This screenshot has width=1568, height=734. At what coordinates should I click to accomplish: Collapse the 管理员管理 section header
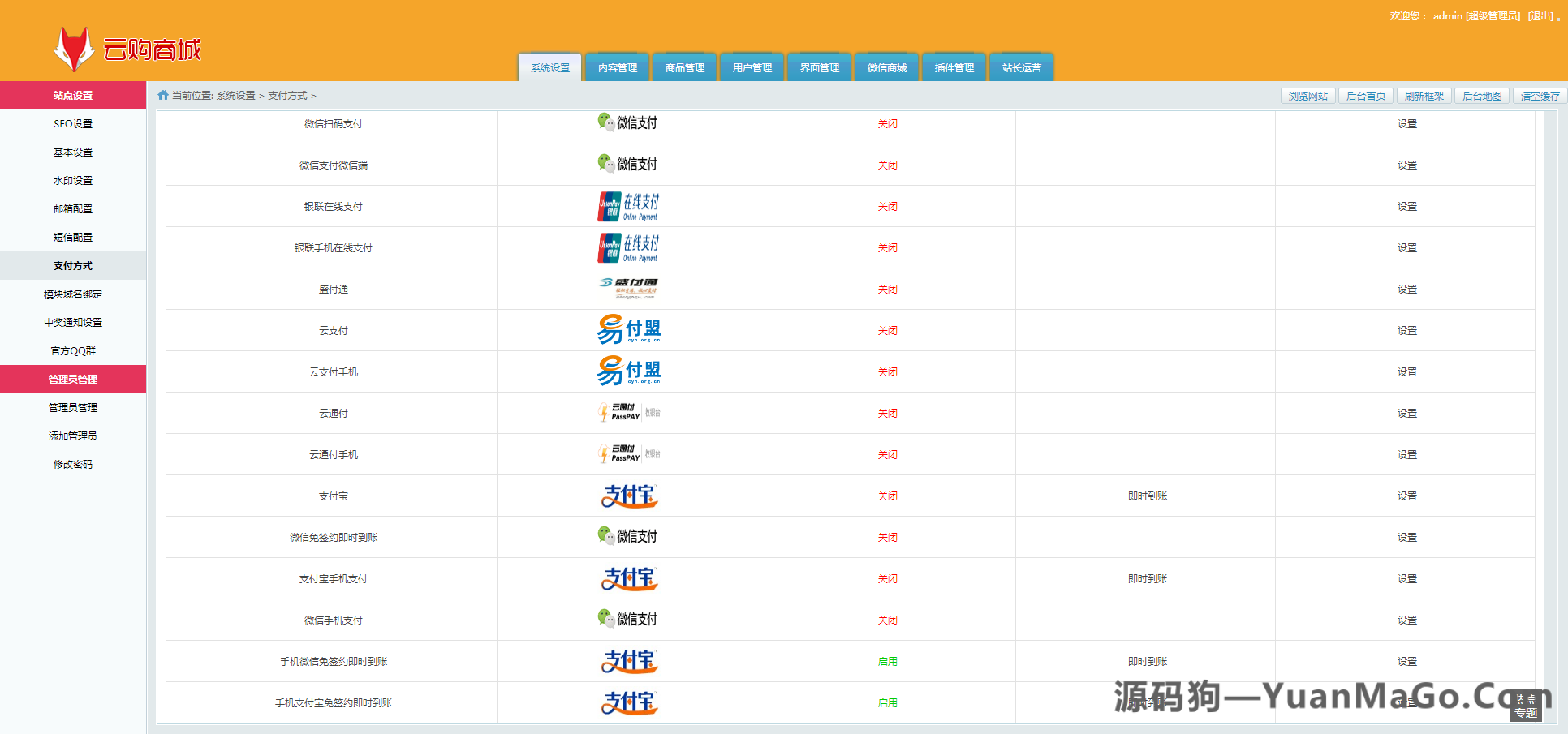73,380
